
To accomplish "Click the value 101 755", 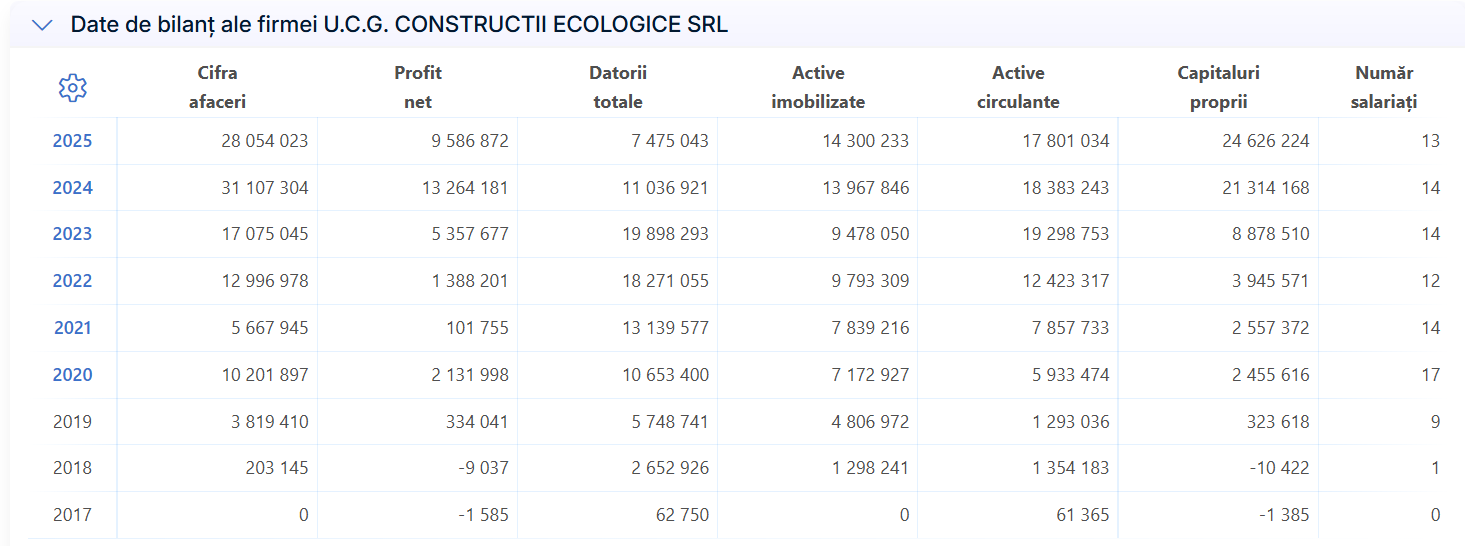I will click(479, 328).
